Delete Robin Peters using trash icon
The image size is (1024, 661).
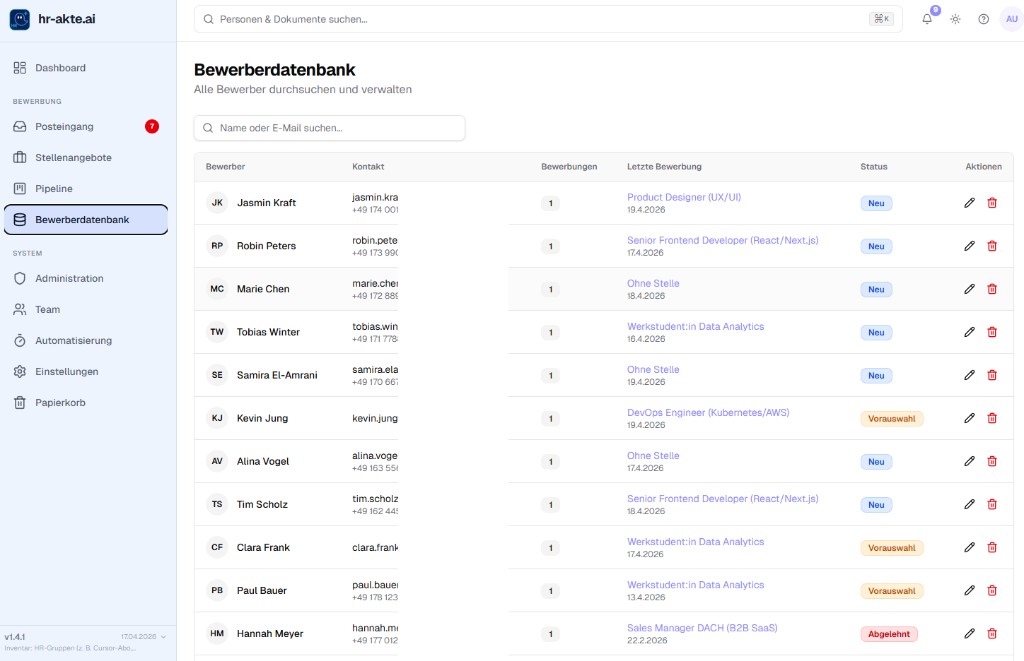pos(992,246)
